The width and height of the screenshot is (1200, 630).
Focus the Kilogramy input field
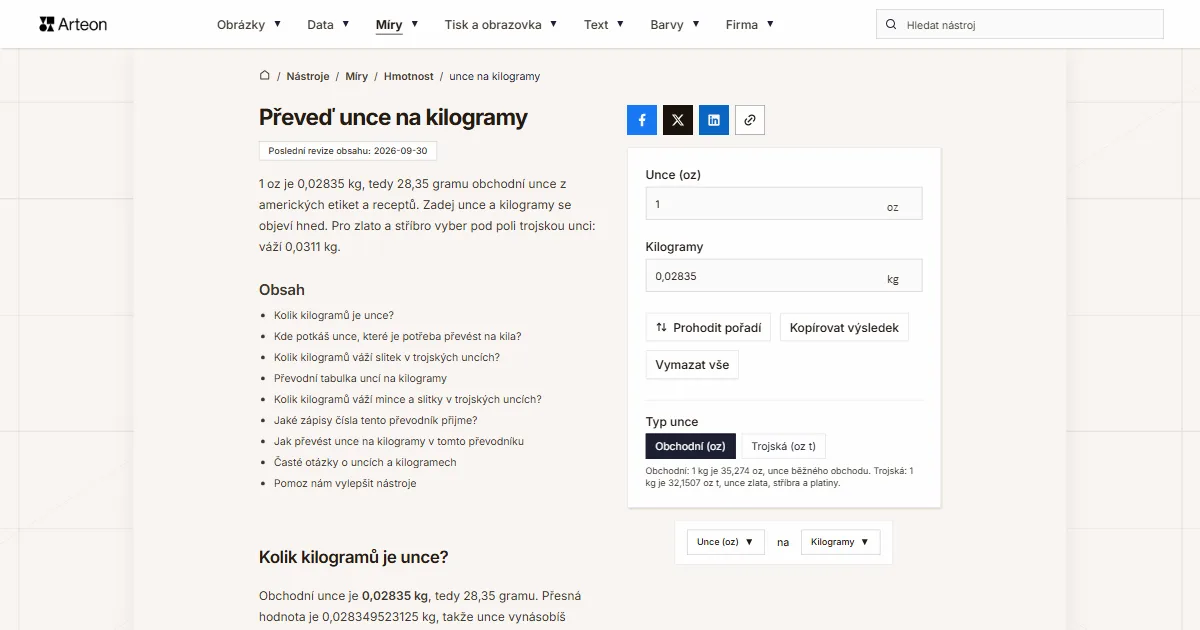[x=784, y=276]
